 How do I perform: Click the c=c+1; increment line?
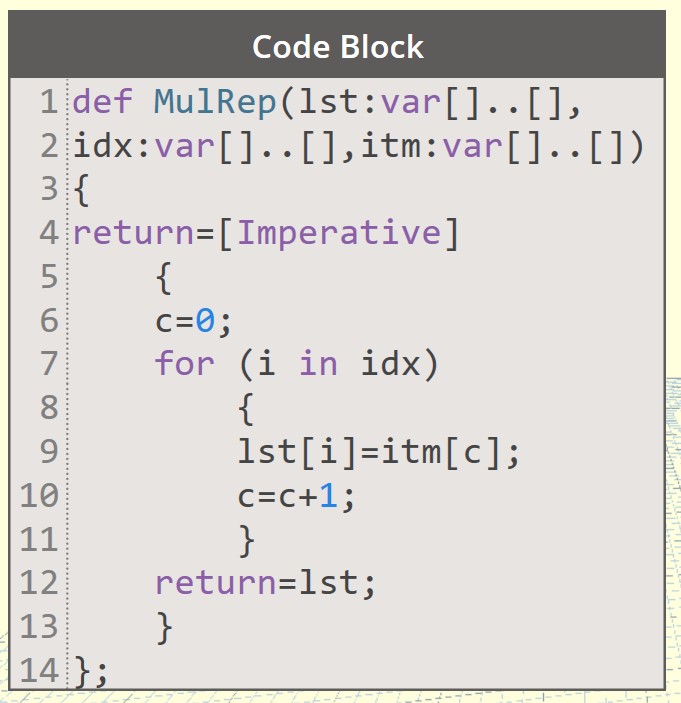[x=296, y=496]
